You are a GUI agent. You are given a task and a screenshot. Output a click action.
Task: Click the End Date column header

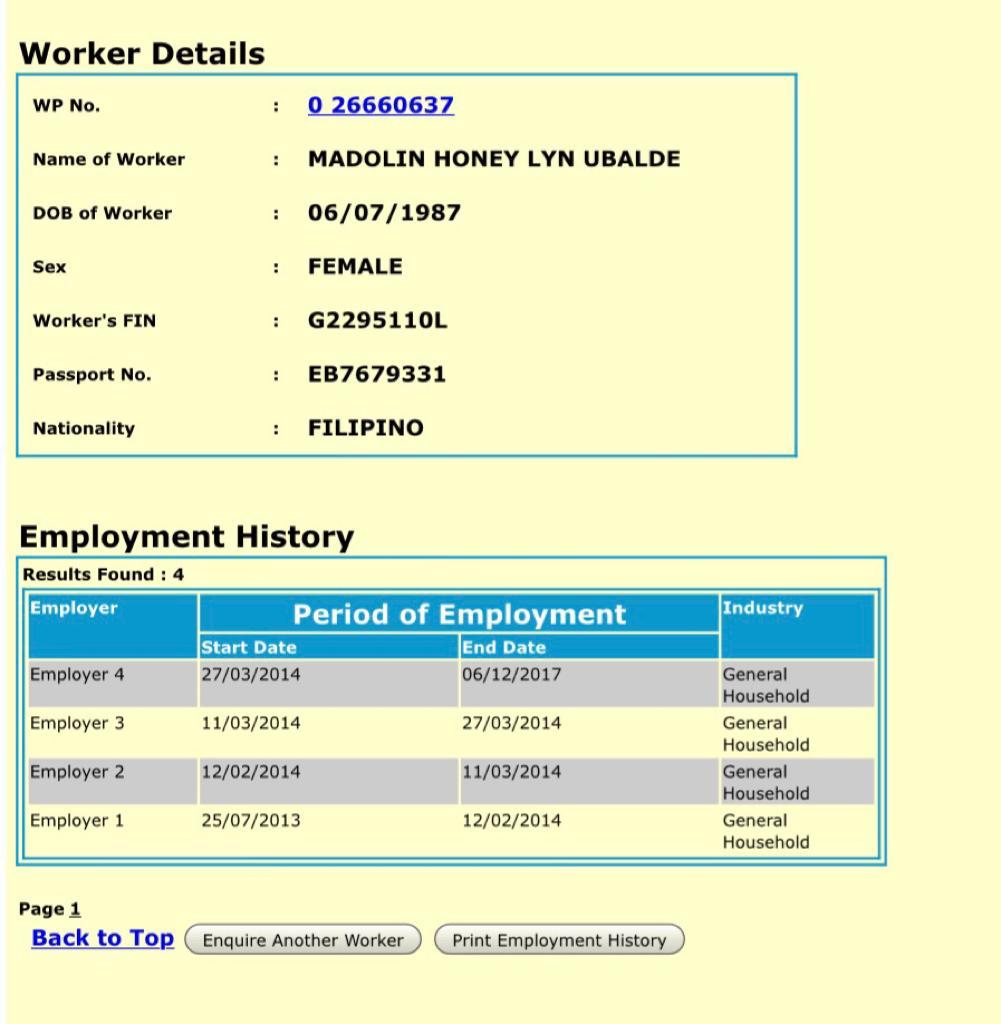coord(504,647)
